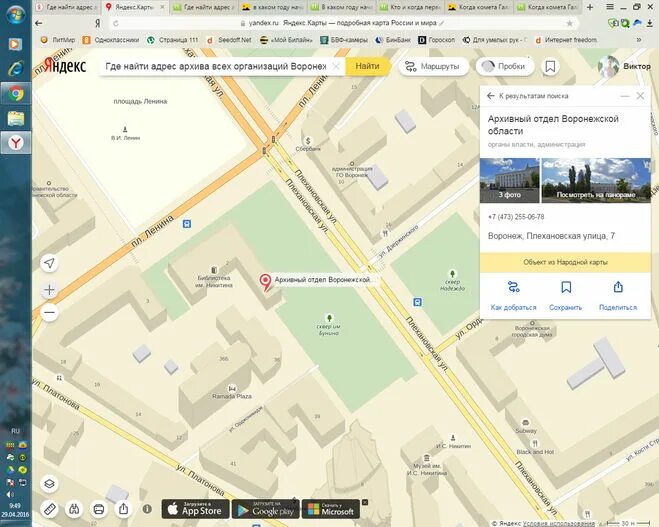
Task: Click the Воронеж, Плехановская улица, 7 address
Action: click(x=551, y=236)
